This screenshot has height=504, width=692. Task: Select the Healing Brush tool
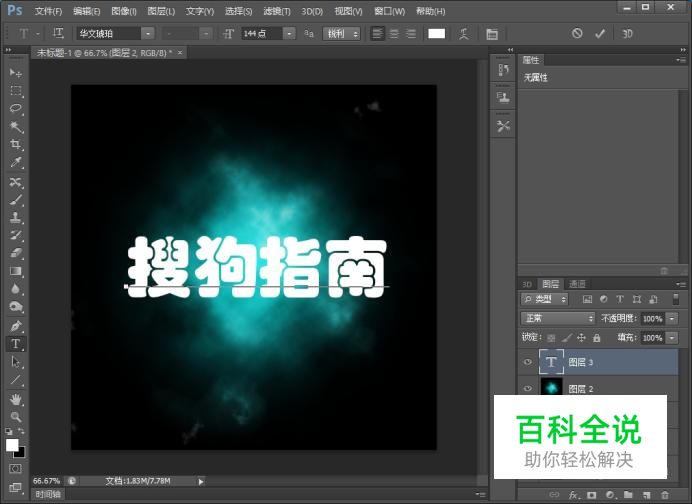[15, 182]
